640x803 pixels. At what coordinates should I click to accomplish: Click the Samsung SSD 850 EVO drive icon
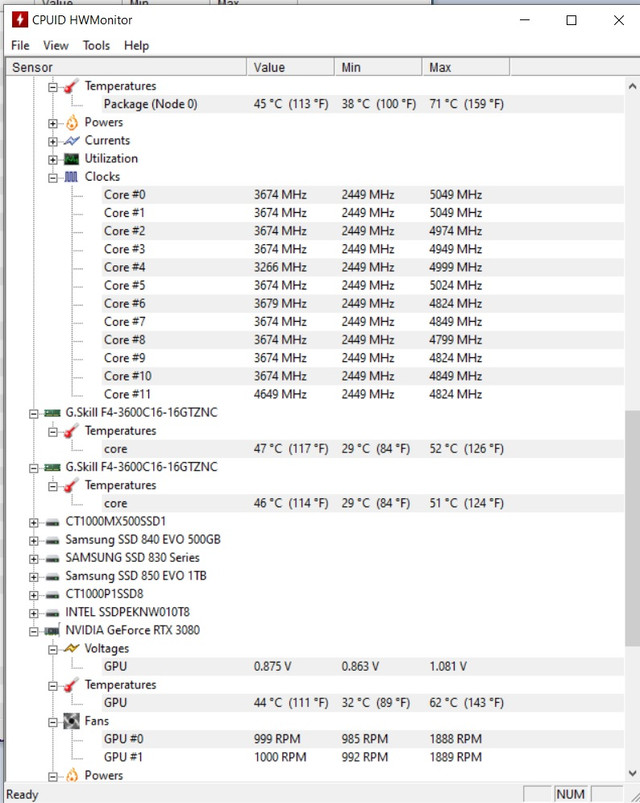(x=52, y=576)
